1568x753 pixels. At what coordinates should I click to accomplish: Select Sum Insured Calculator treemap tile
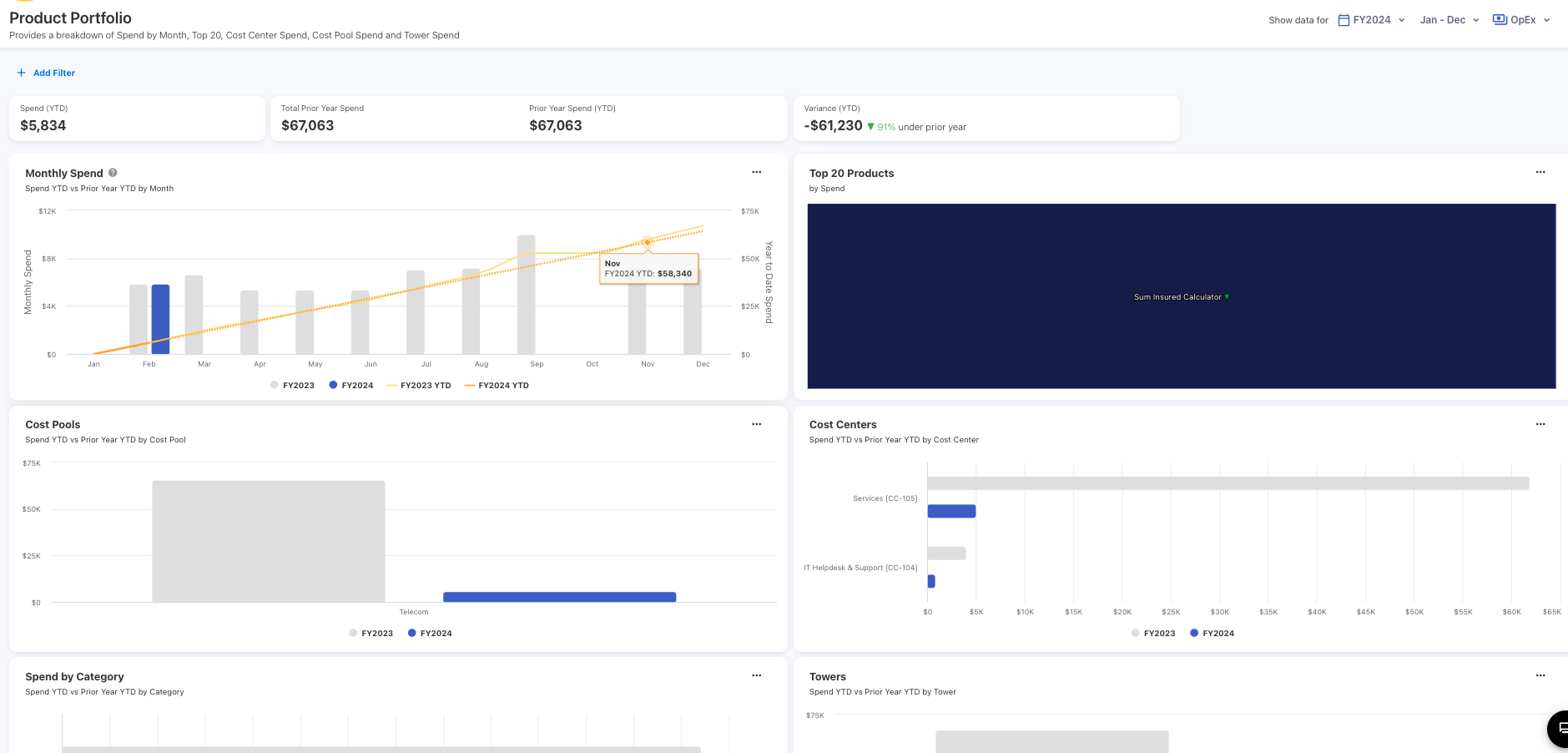coord(1181,296)
